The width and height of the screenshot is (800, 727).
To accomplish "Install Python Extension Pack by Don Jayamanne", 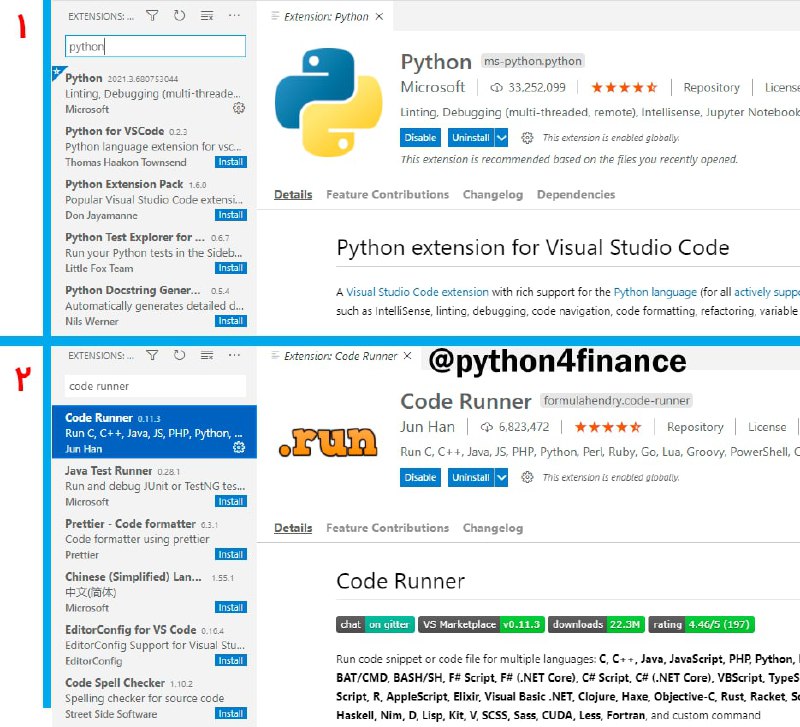I will click(231, 215).
